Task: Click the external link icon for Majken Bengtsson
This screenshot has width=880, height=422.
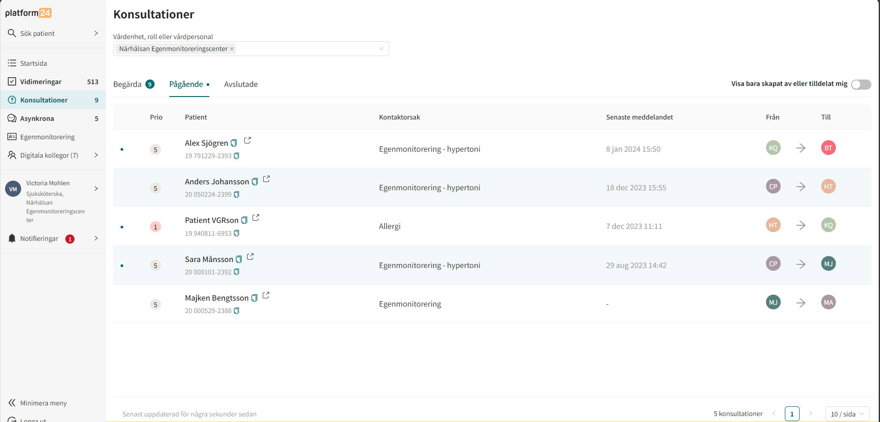Action: pyautogui.click(x=266, y=296)
